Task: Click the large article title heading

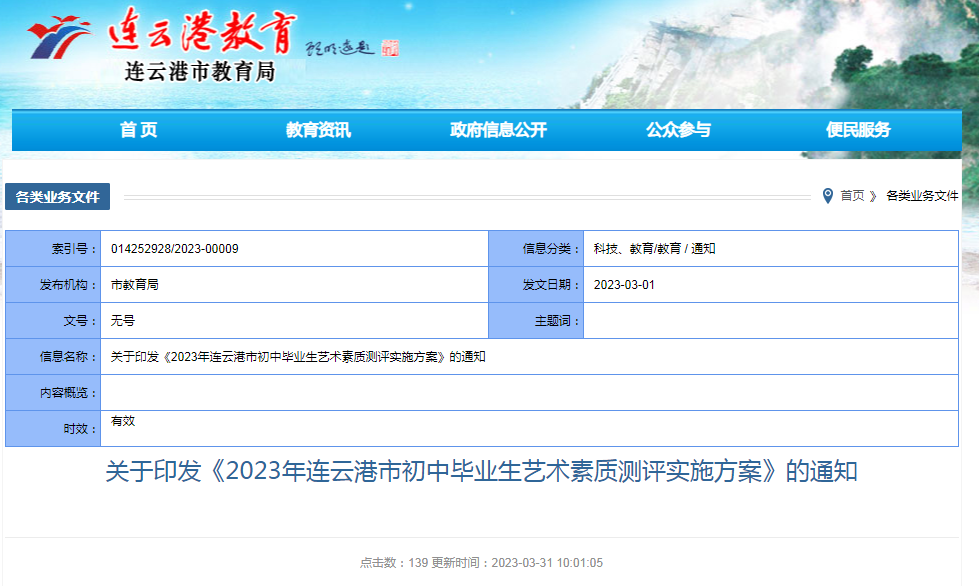Action: coord(481,471)
